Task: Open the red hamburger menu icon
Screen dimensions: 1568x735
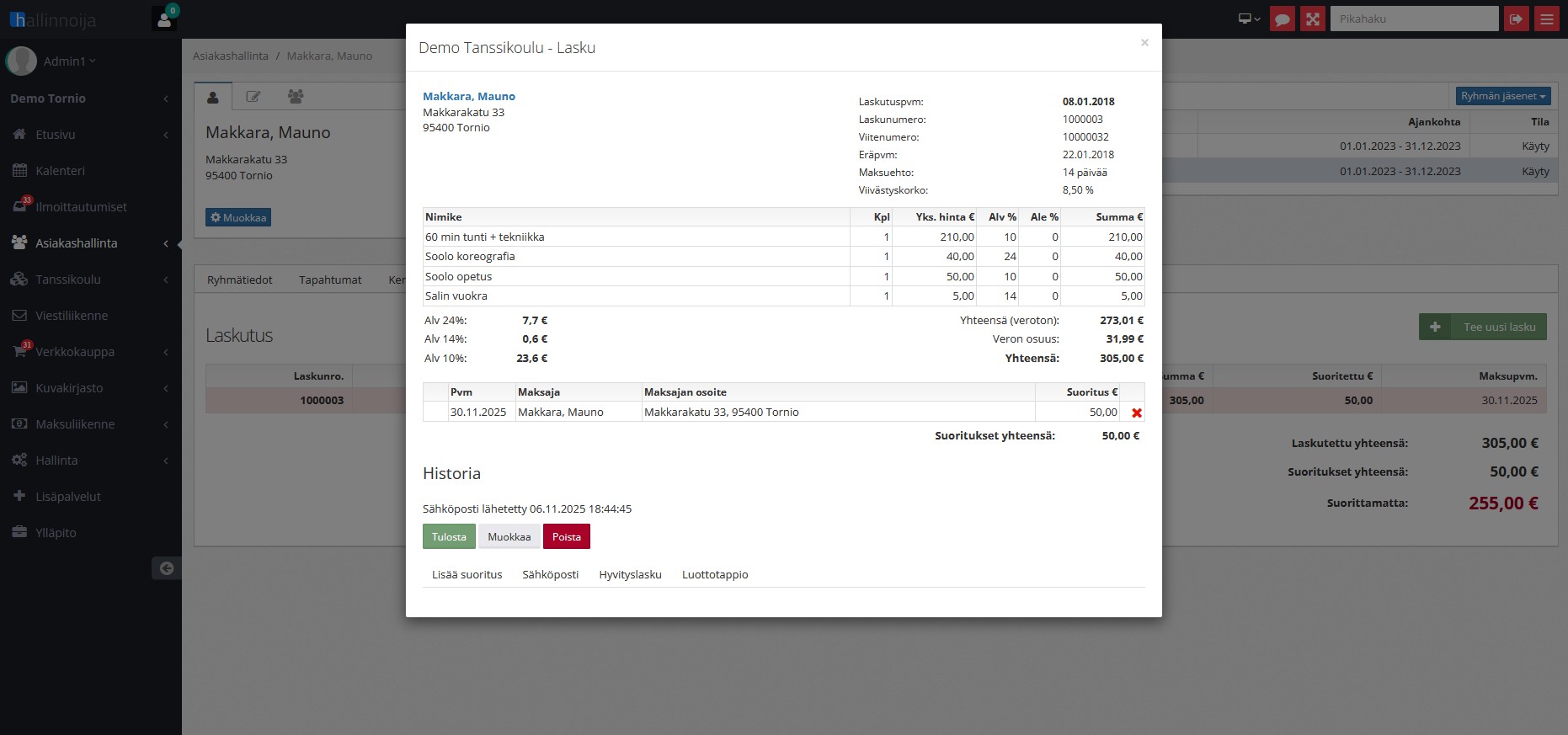Action: click(1546, 19)
